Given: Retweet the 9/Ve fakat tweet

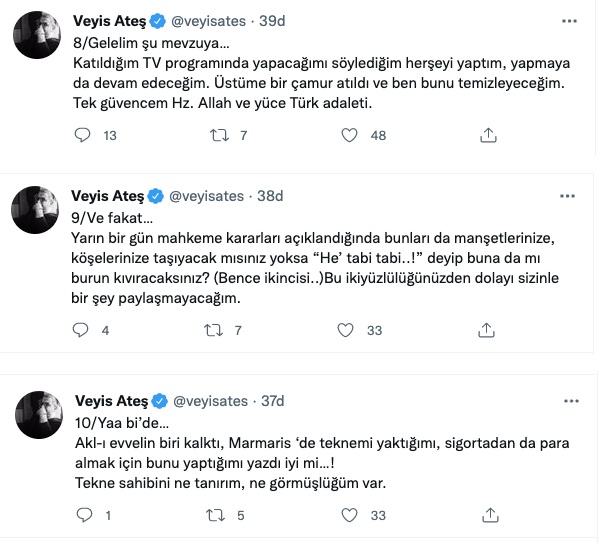Looking at the screenshot, I should (x=213, y=329).
